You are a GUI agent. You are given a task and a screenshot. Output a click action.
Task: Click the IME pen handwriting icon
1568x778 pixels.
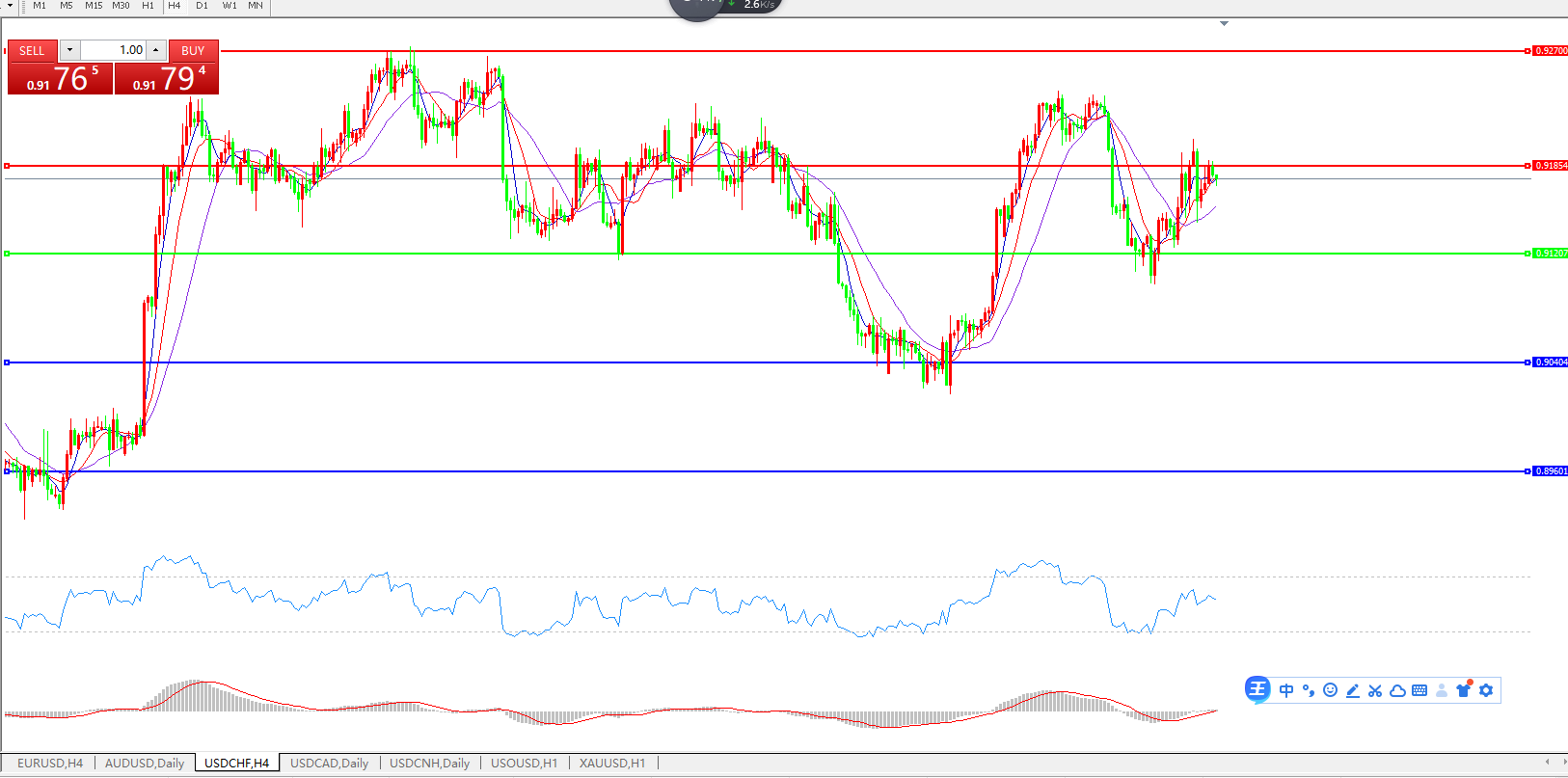coord(1353,690)
